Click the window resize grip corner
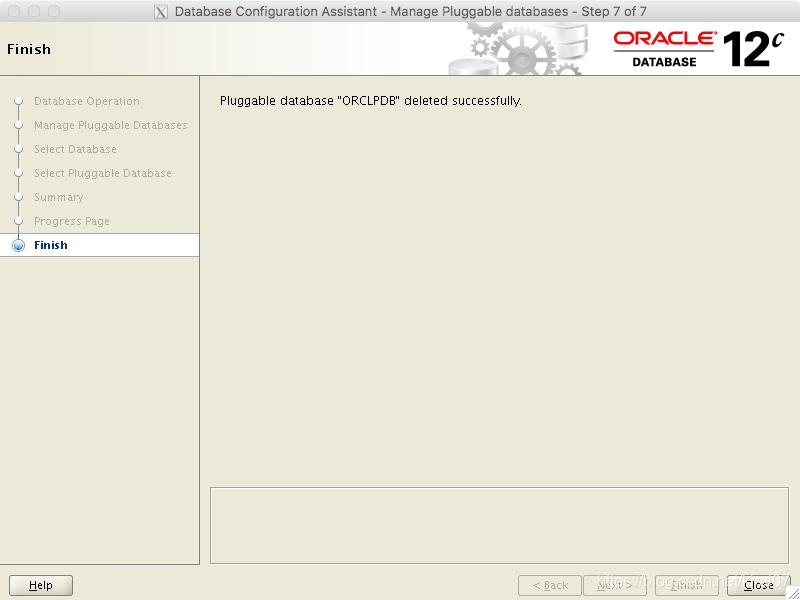 (x=793, y=593)
